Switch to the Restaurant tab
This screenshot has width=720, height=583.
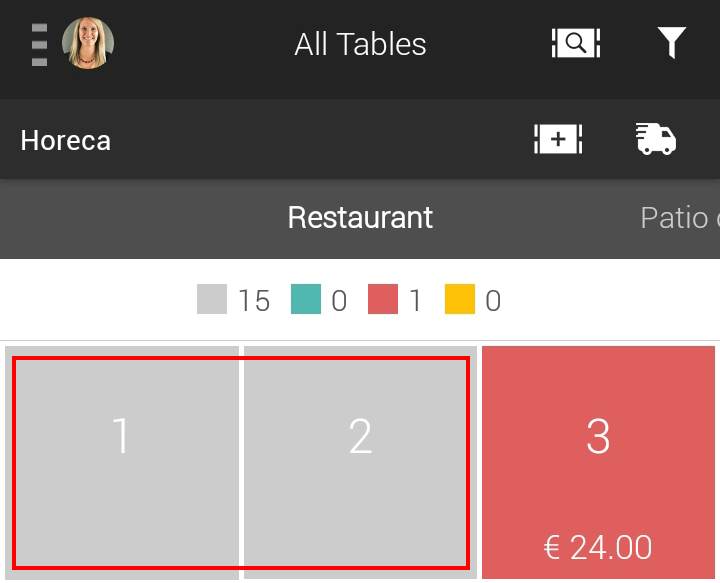(360, 218)
